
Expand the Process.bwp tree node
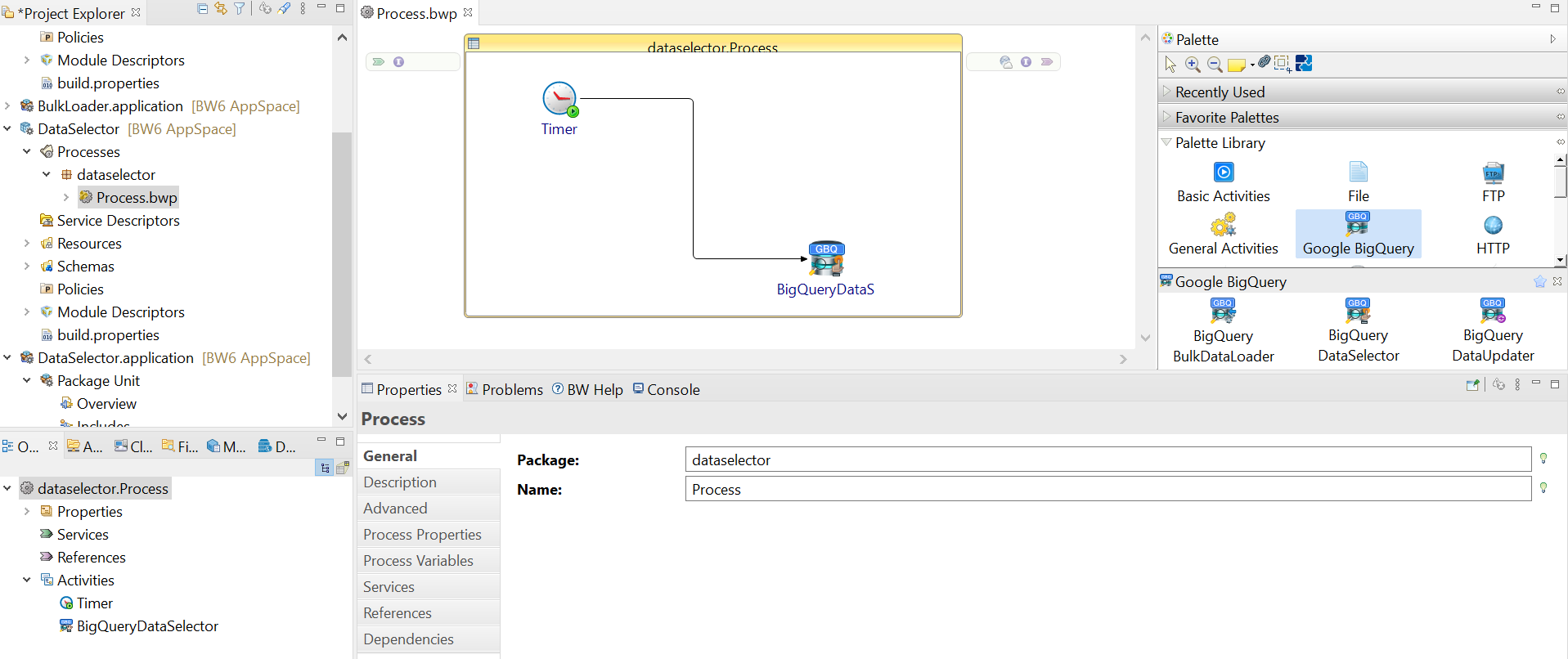pos(66,197)
